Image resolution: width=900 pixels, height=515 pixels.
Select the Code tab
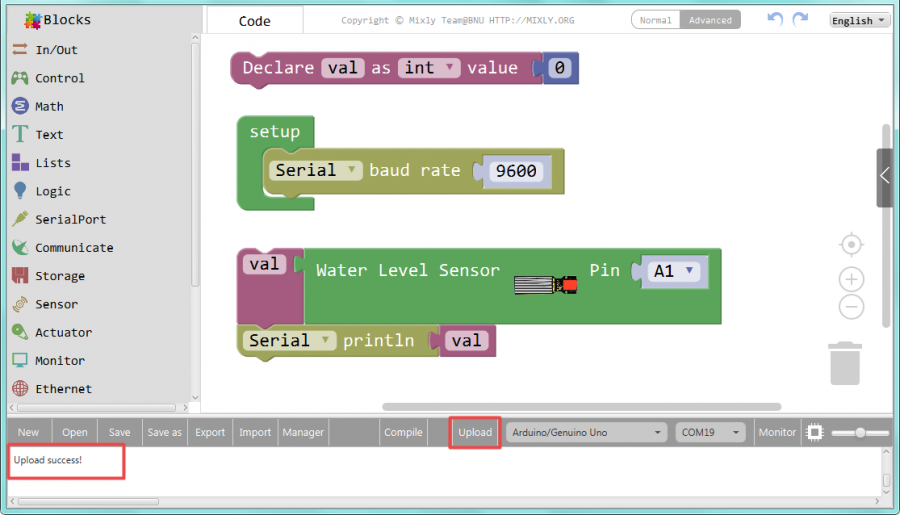[x=254, y=21]
